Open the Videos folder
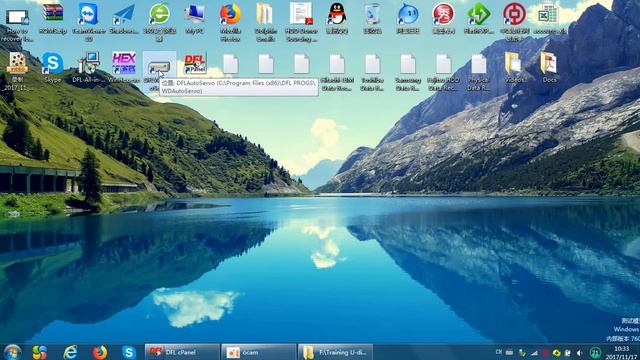640x360 pixels. [514, 68]
